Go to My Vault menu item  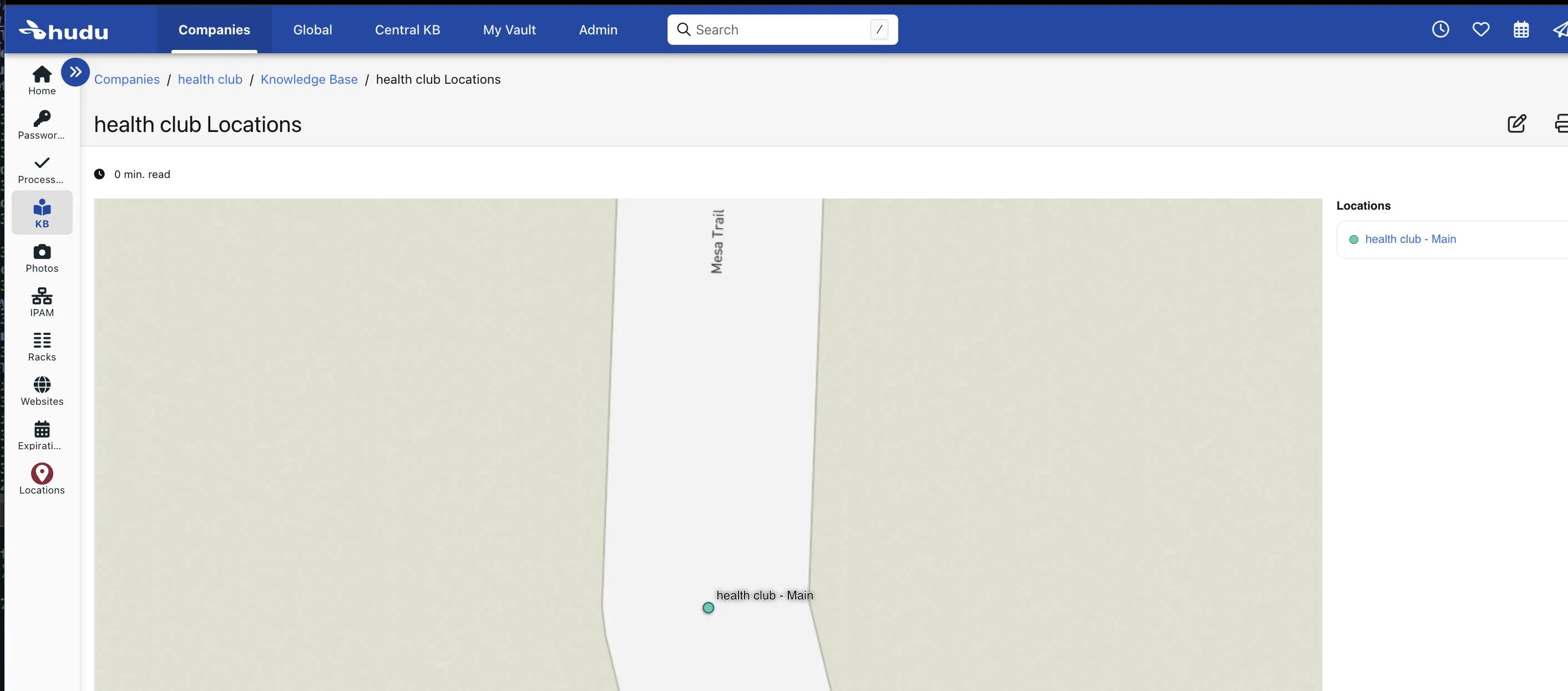[x=509, y=29]
